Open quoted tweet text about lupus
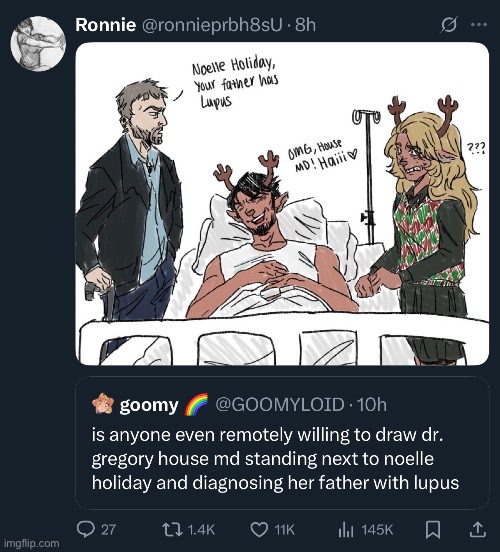The height and width of the screenshot is (552, 500). click(275, 459)
